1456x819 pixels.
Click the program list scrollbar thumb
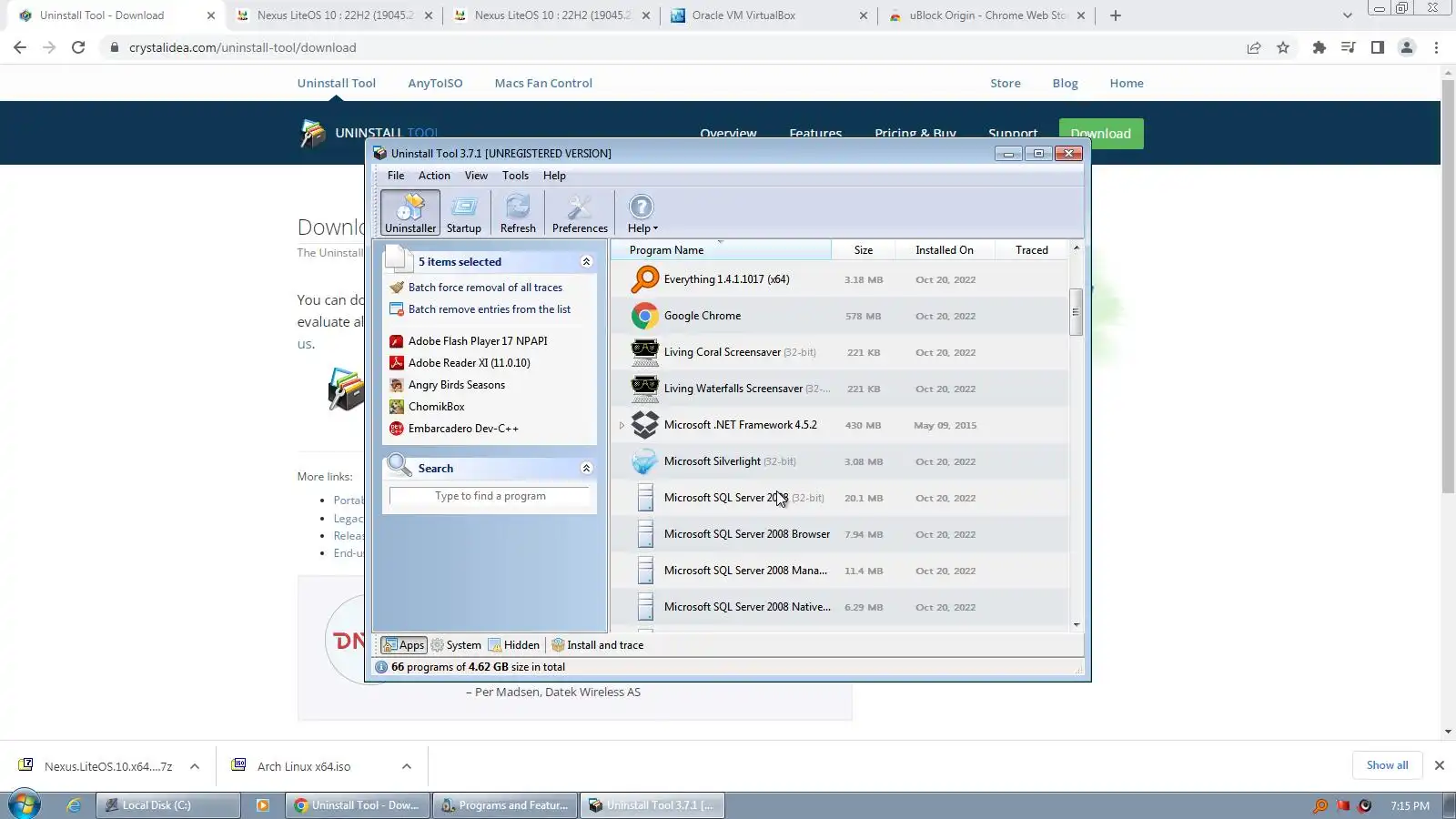pos(1076,312)
